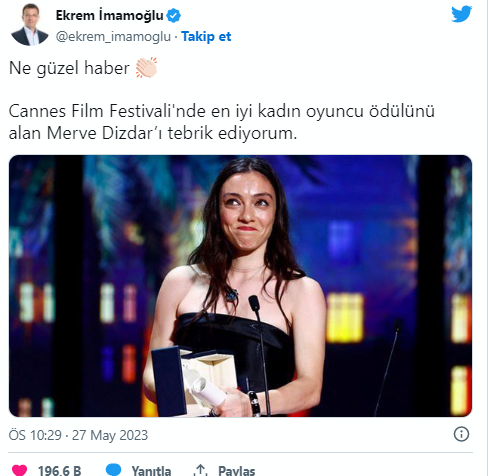Click the Twitter bird logo
Viewport: 488px width, 476px height.
coord(461,14)
